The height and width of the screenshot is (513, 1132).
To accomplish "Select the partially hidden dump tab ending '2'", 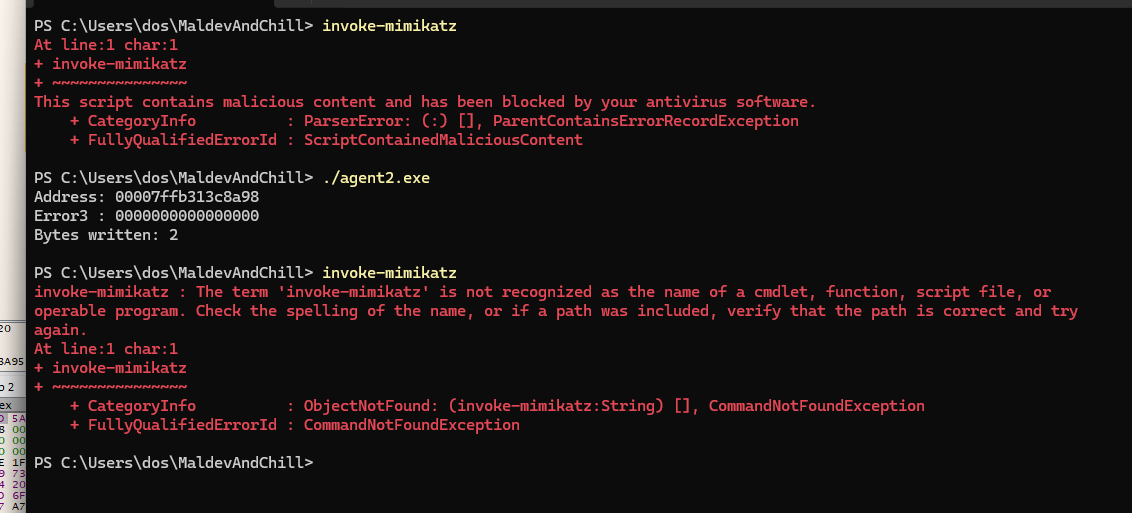I will point(7,387).
